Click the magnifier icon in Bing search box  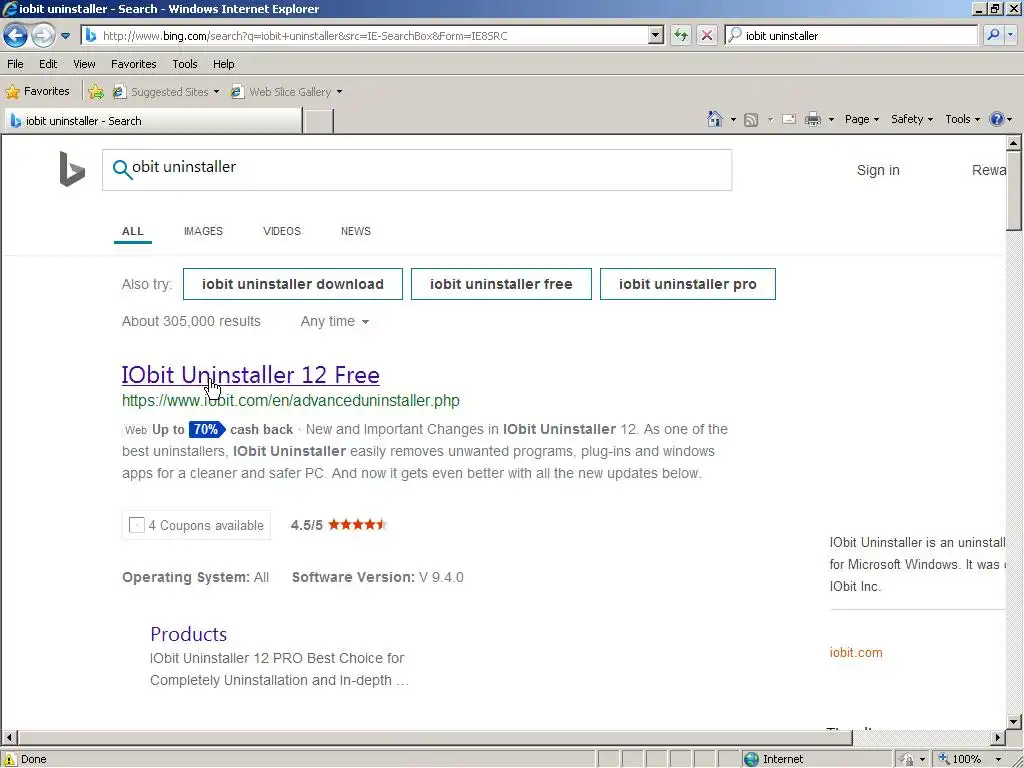tap(121, 169)
